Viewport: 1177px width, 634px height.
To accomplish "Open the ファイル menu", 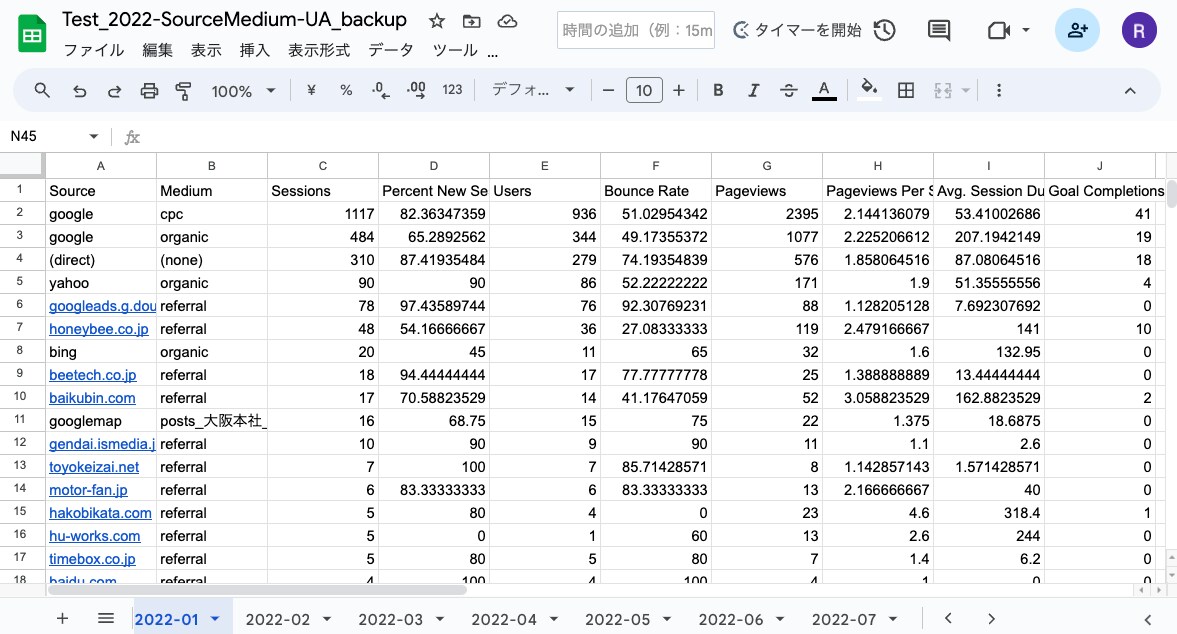I will 94,50.
